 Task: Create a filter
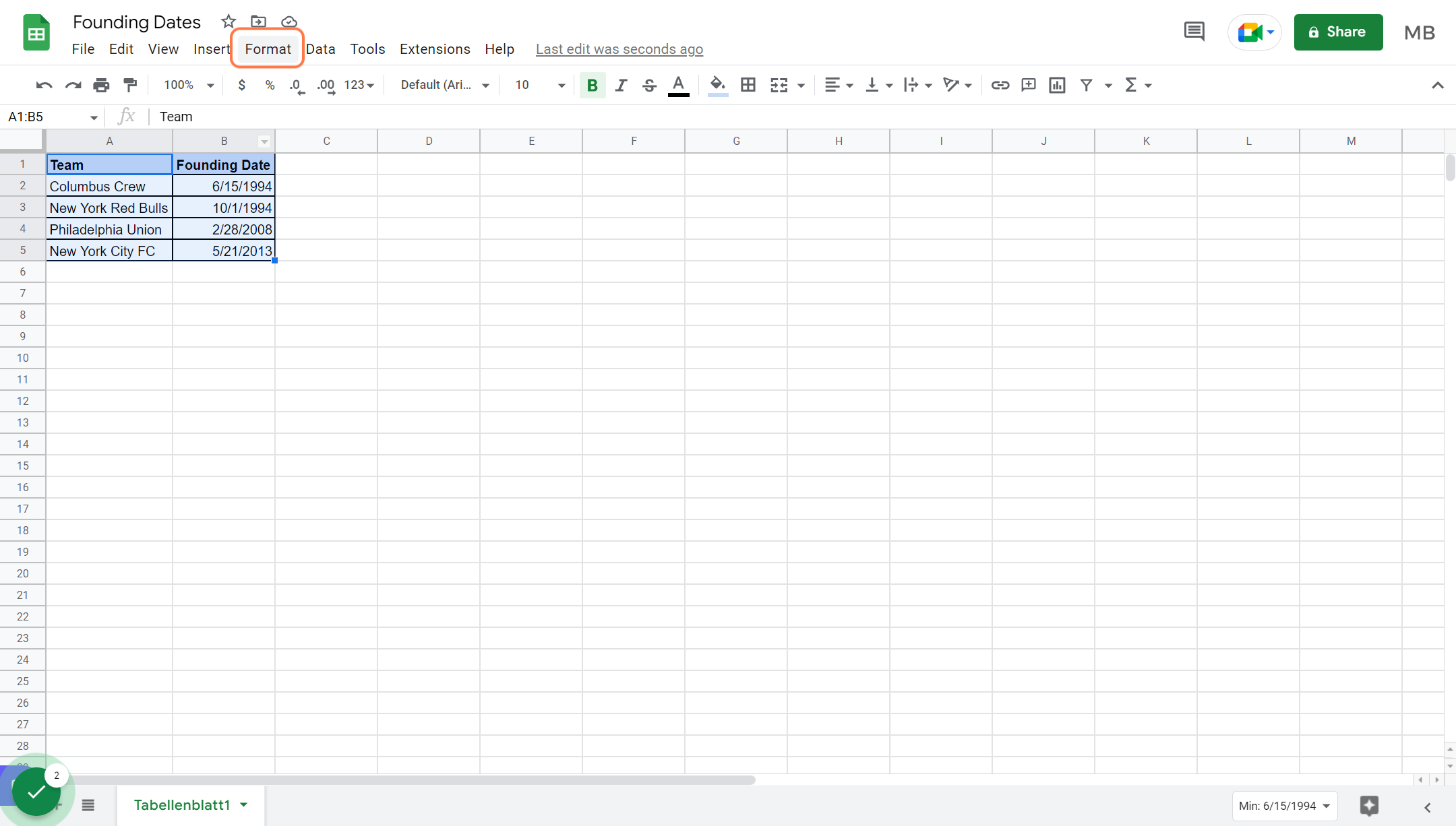tap(1086, 85)
